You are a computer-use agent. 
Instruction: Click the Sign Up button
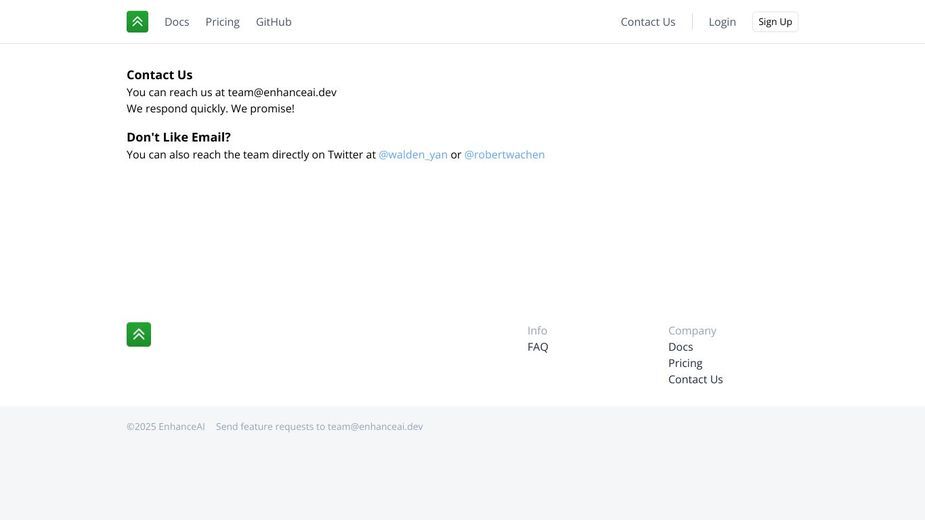[775, 22]
